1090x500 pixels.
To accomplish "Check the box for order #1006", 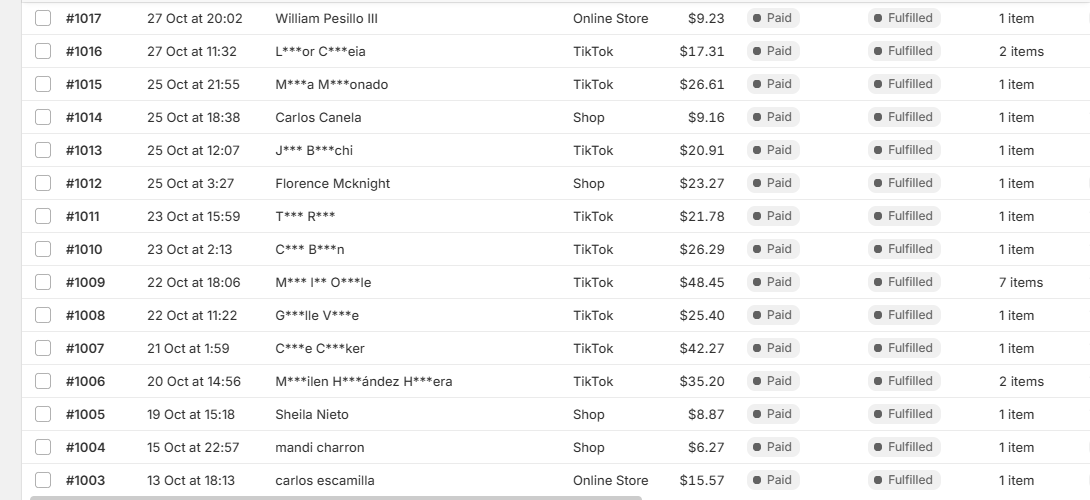I will coord(43,381).
